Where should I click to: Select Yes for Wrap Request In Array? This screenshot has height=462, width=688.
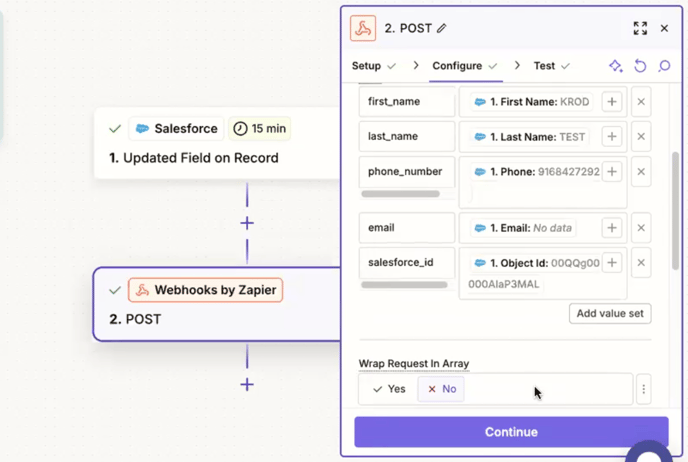pyautogui.click(x=389, y=389)
